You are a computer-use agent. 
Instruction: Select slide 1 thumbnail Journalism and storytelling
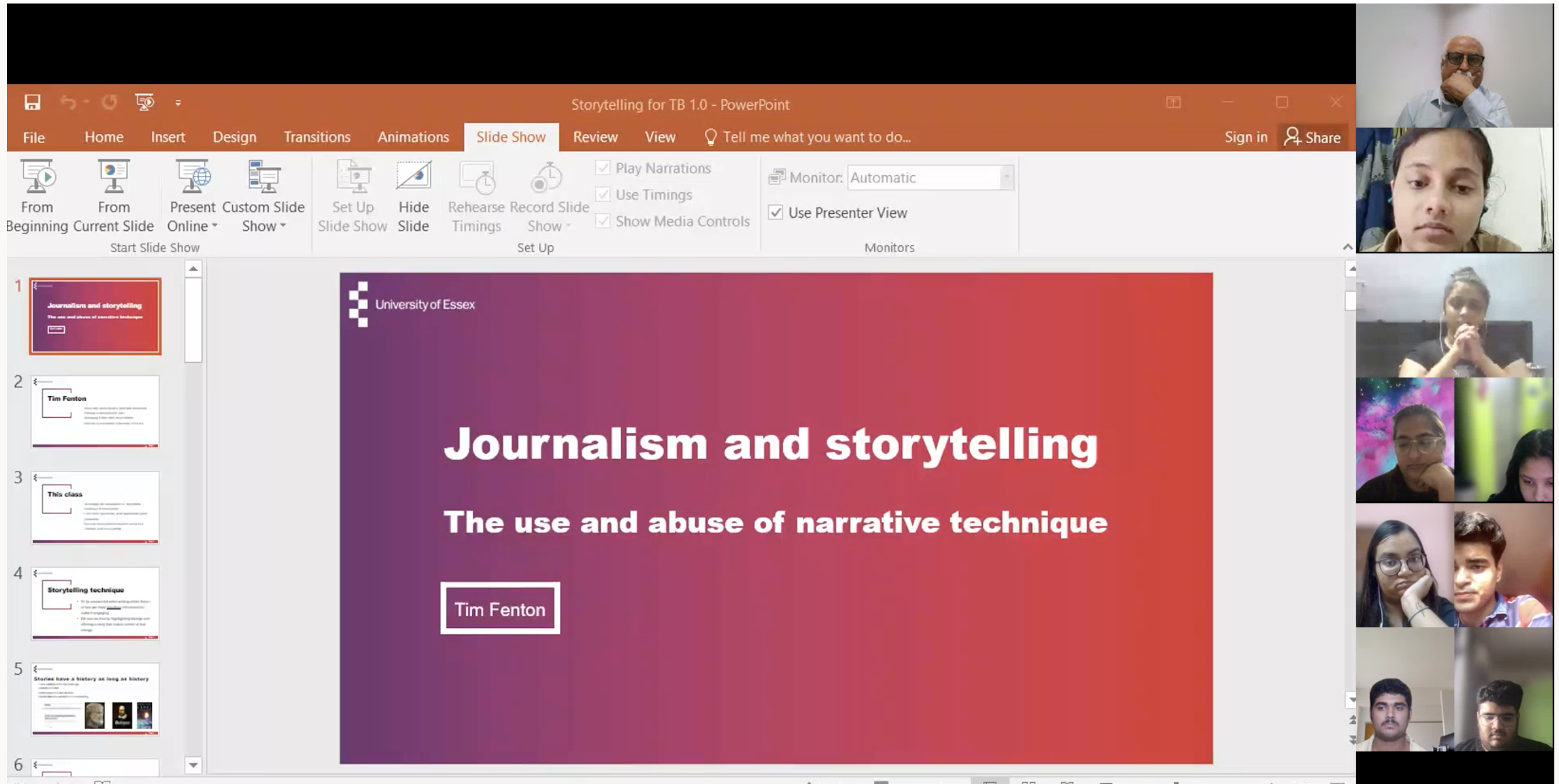pyautogui.click(x=95, y=316)
